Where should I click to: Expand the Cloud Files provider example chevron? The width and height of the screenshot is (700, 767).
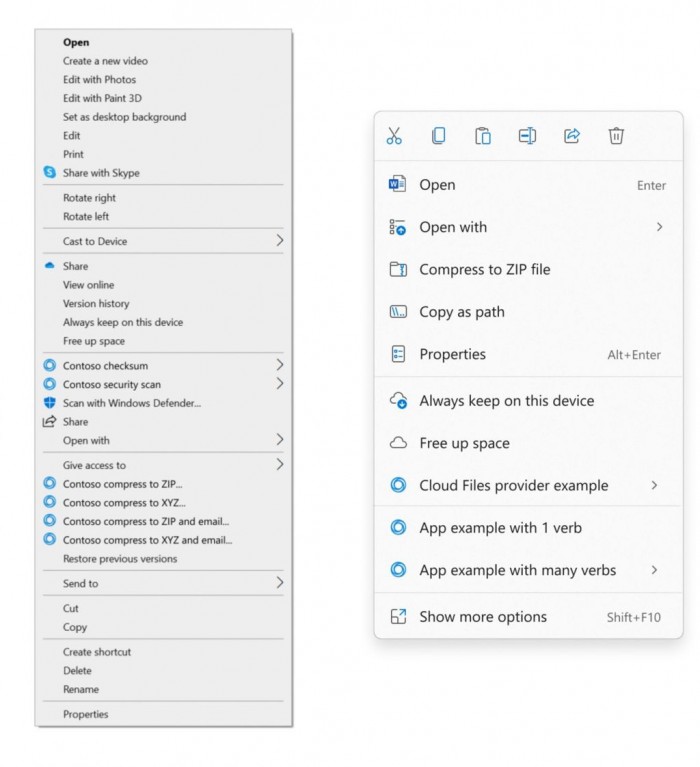point(655,485)
